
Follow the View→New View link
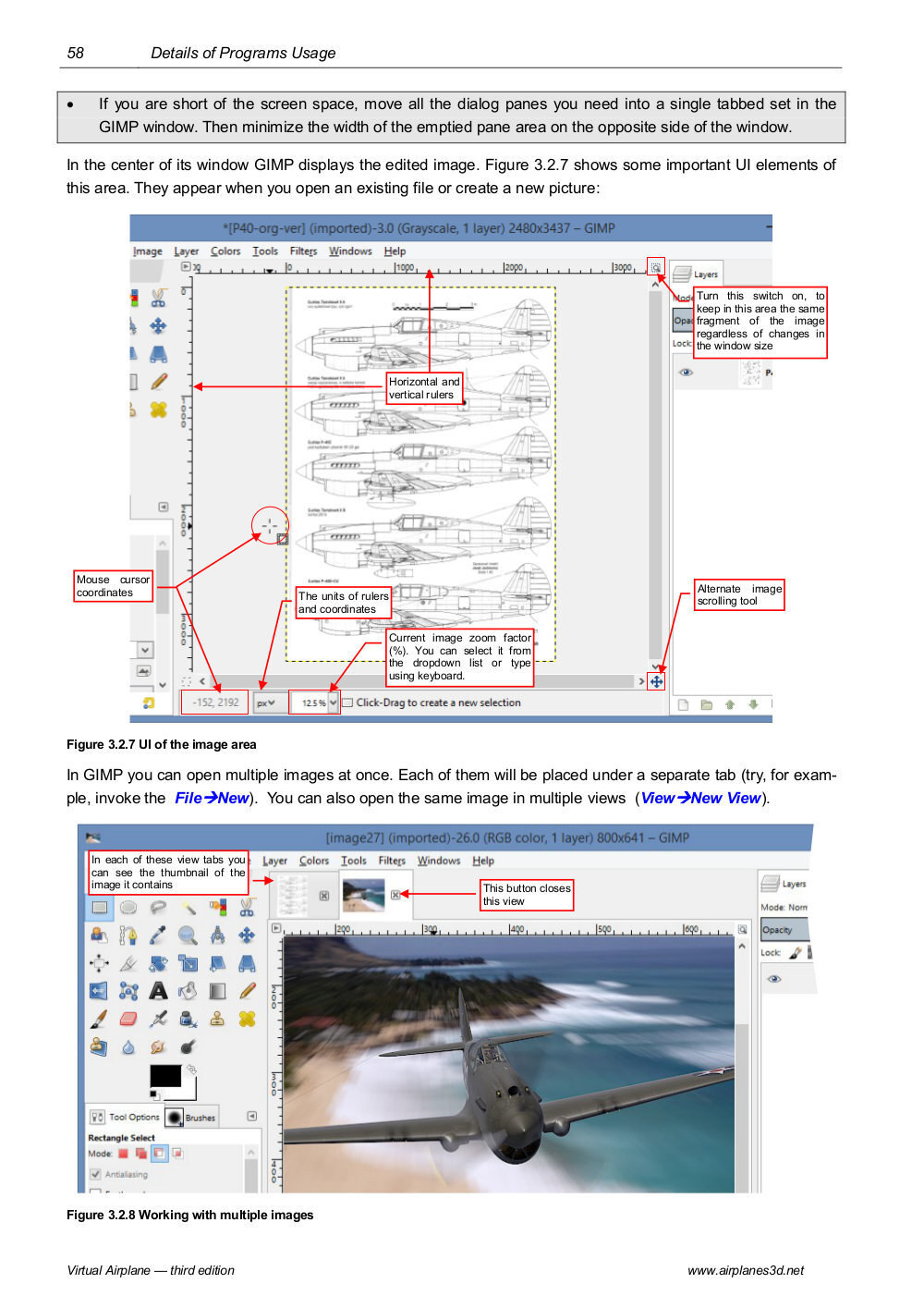pyautogui.click(x=701, y=798)
